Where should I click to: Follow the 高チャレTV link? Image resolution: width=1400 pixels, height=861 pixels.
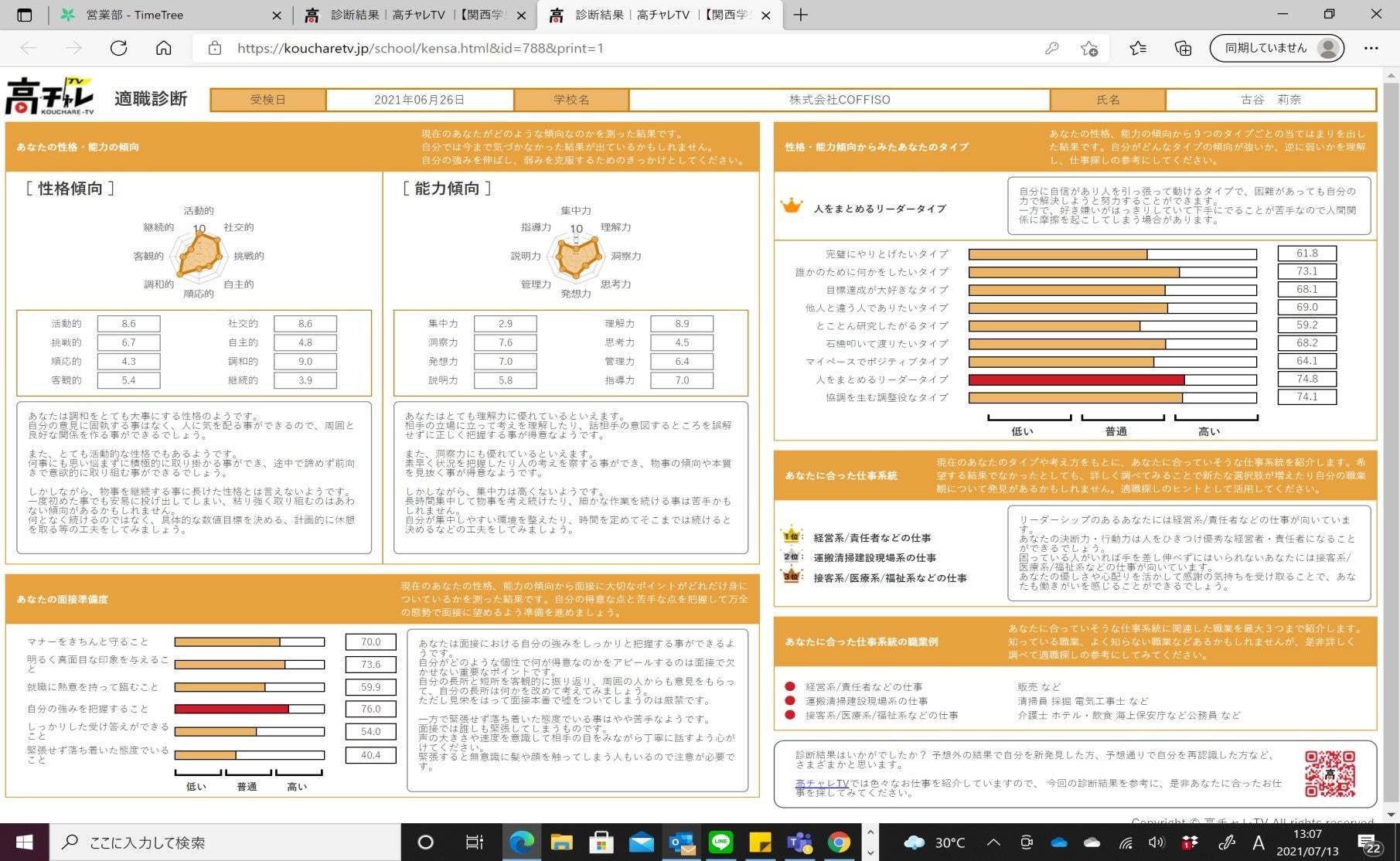click(822, 783)
